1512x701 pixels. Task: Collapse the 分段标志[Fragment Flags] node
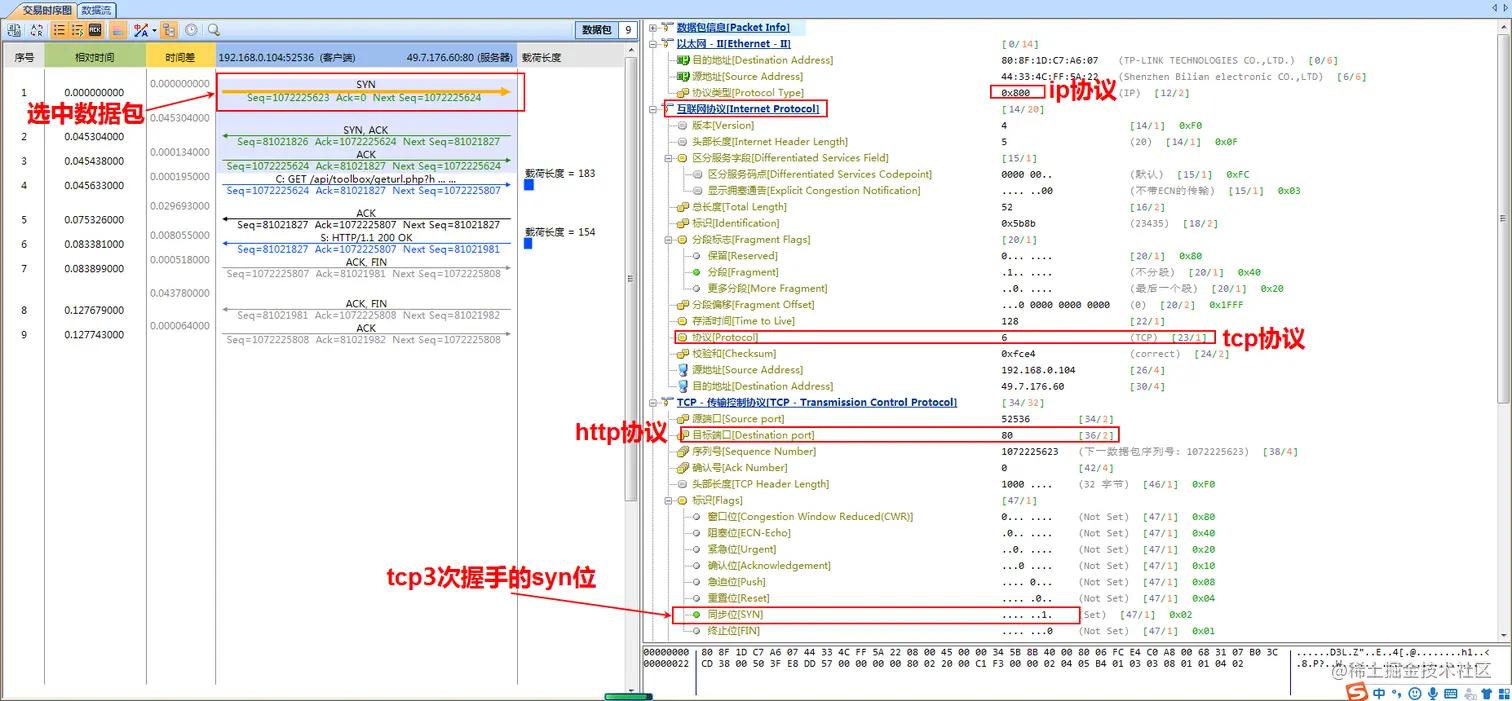[668, 240]
